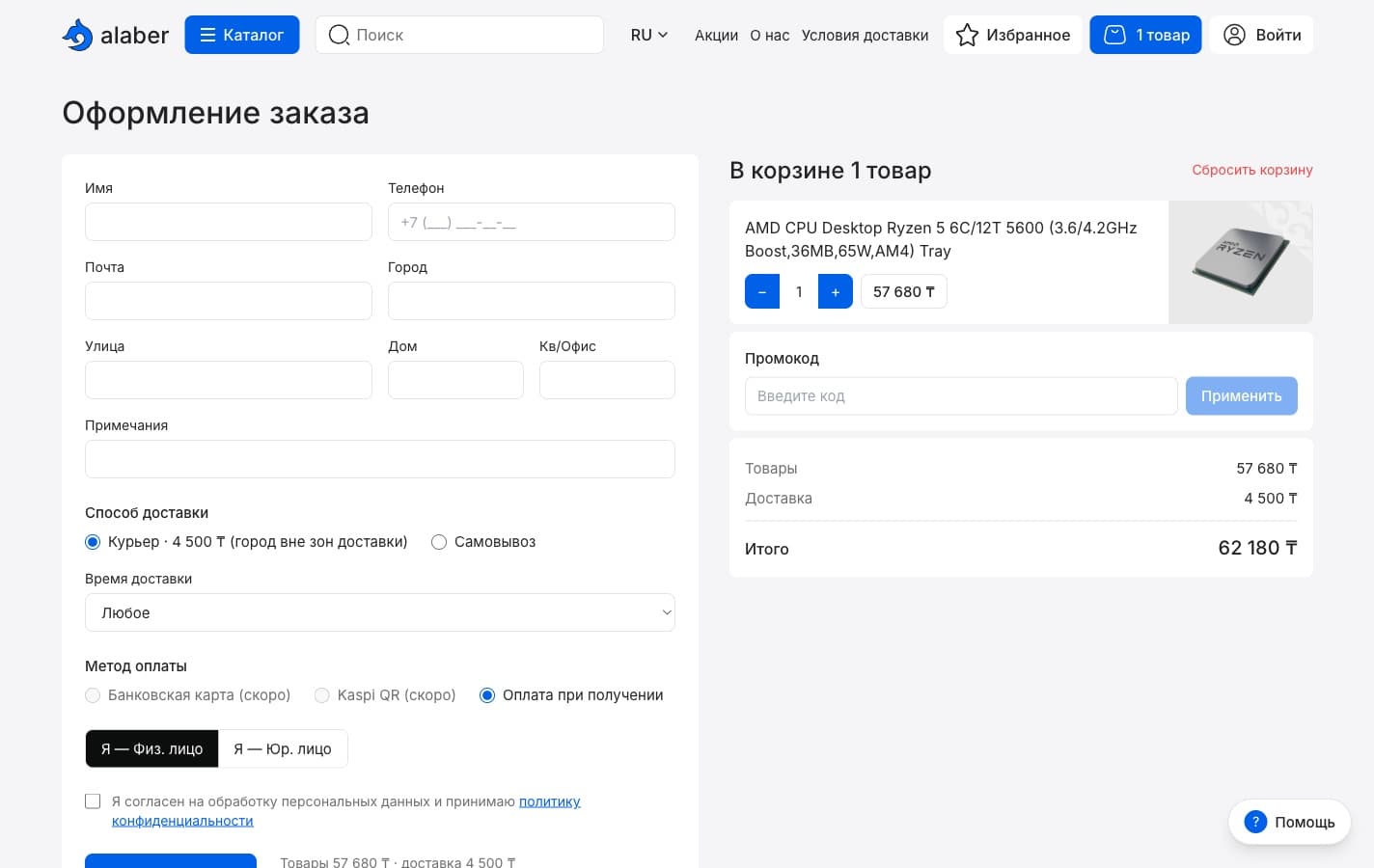Click the Улица input field
The height and width of the screenshot is (868, 1374).
(229, 380)
